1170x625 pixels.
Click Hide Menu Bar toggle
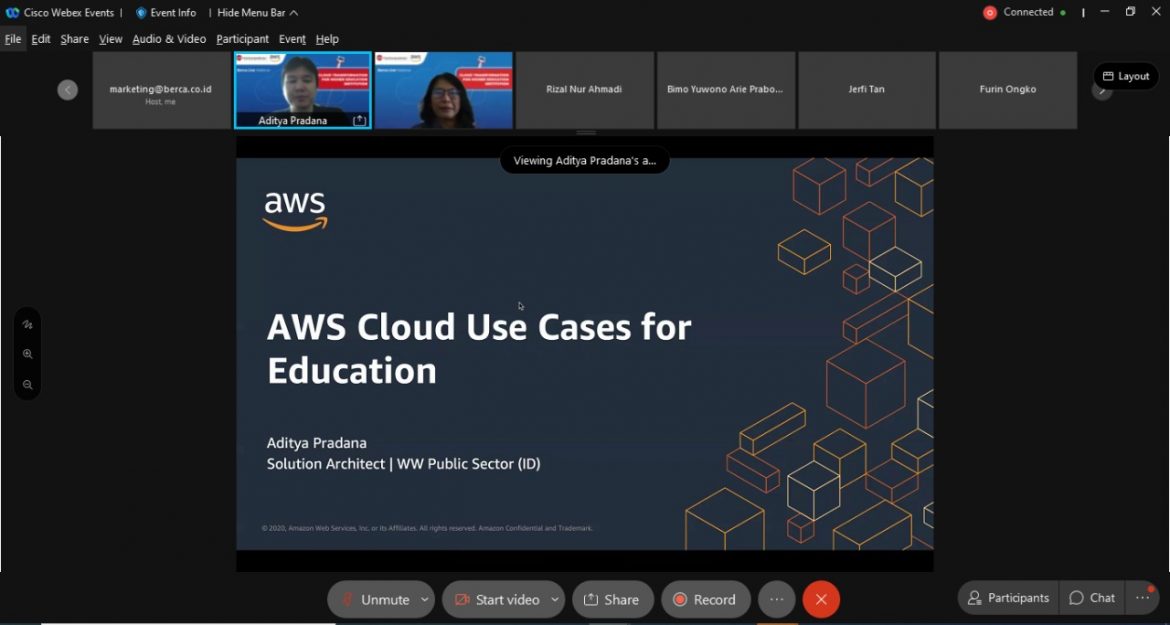[257, 13]
